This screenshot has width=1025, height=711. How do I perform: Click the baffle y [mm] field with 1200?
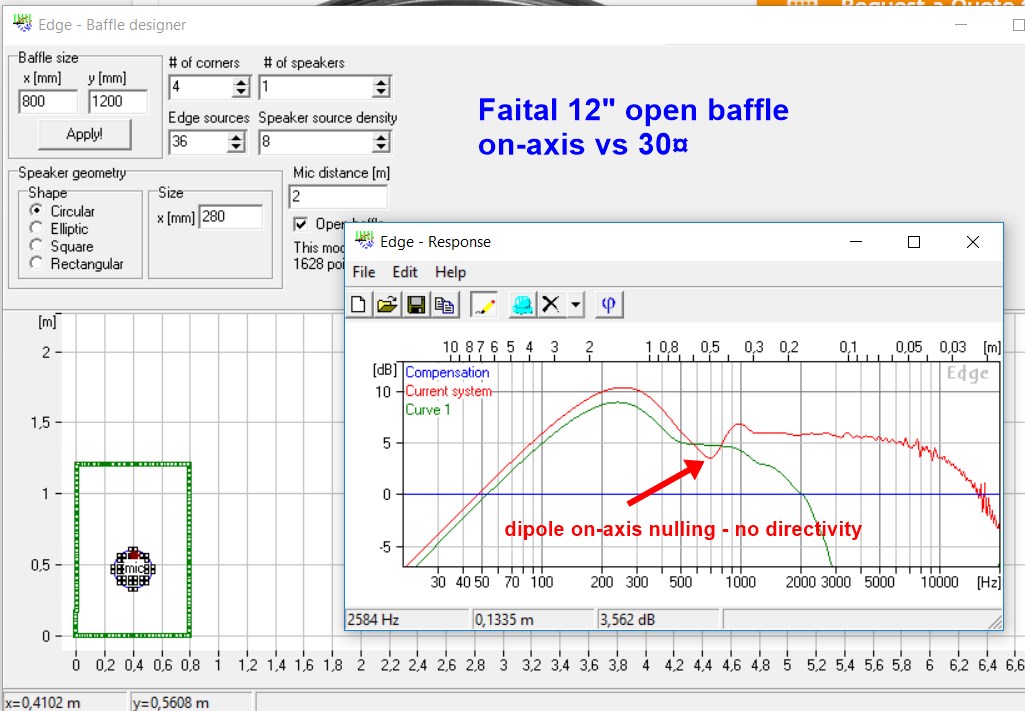[x=118, y=101]
